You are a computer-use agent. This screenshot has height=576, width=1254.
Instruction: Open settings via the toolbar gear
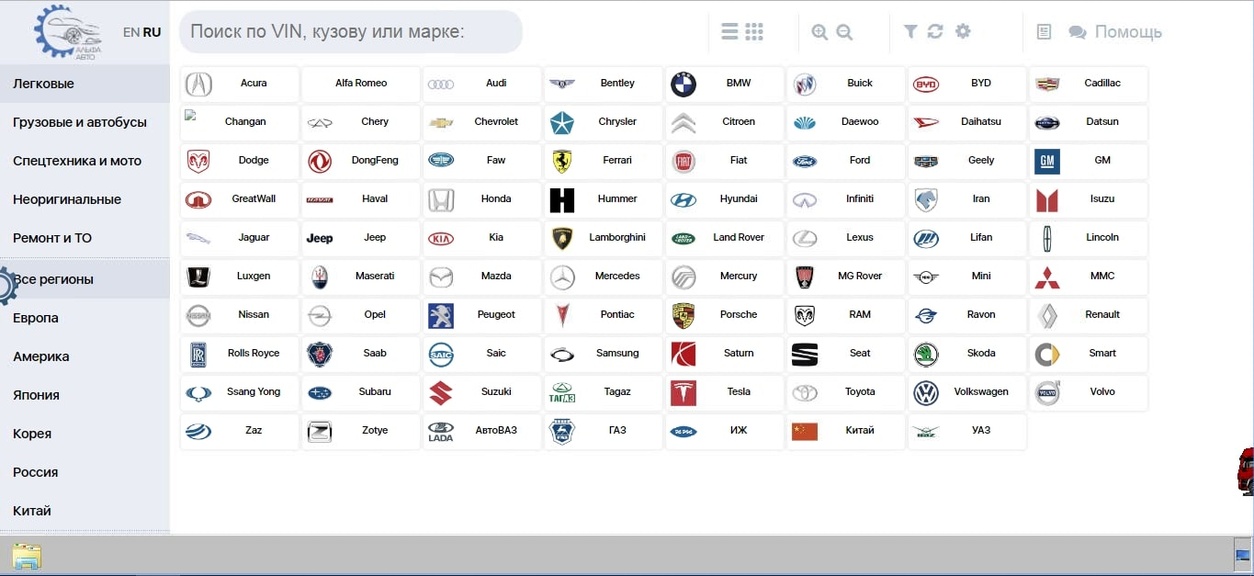coord(963,31)
